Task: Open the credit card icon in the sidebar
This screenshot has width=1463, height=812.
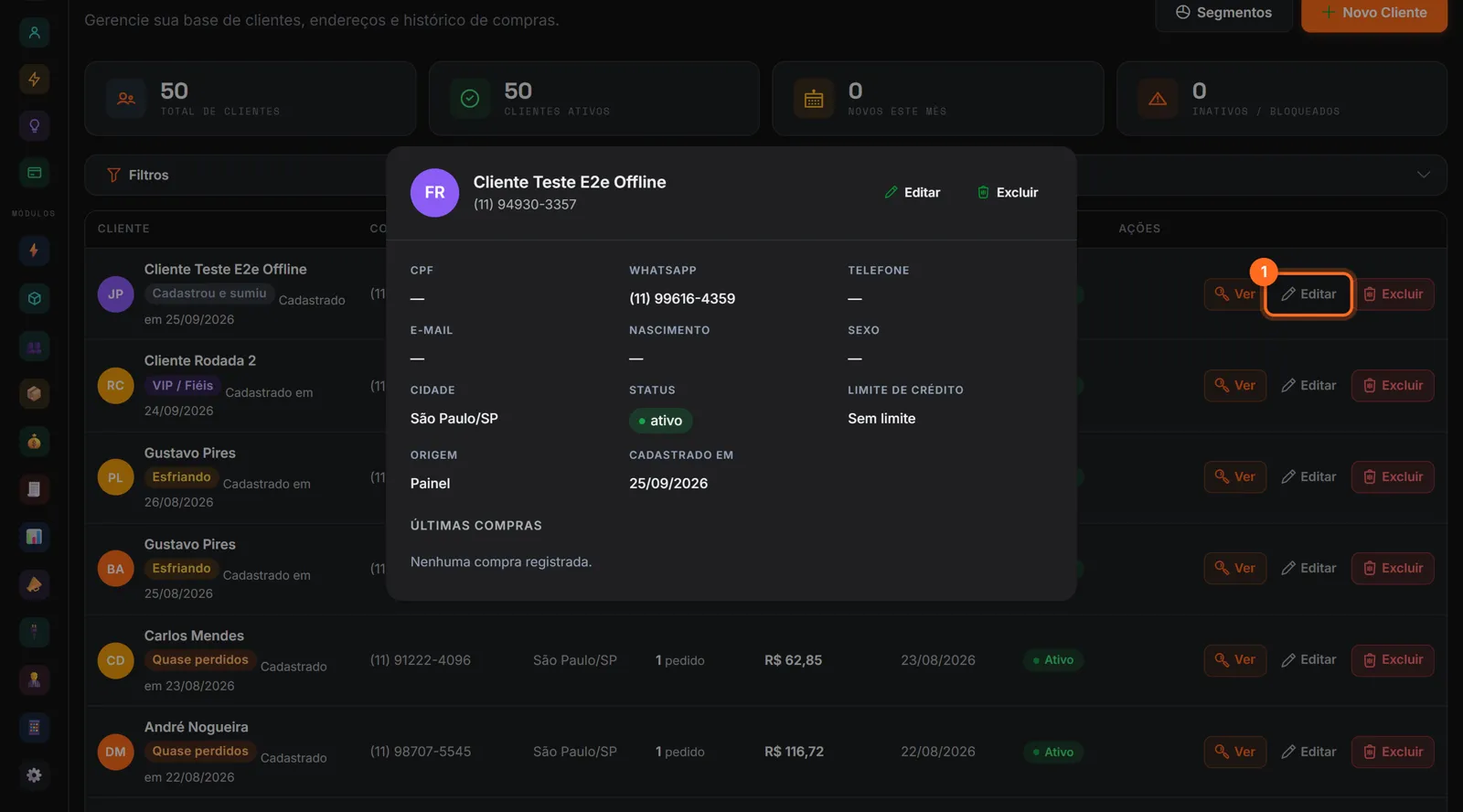Action: click(34, 173)
